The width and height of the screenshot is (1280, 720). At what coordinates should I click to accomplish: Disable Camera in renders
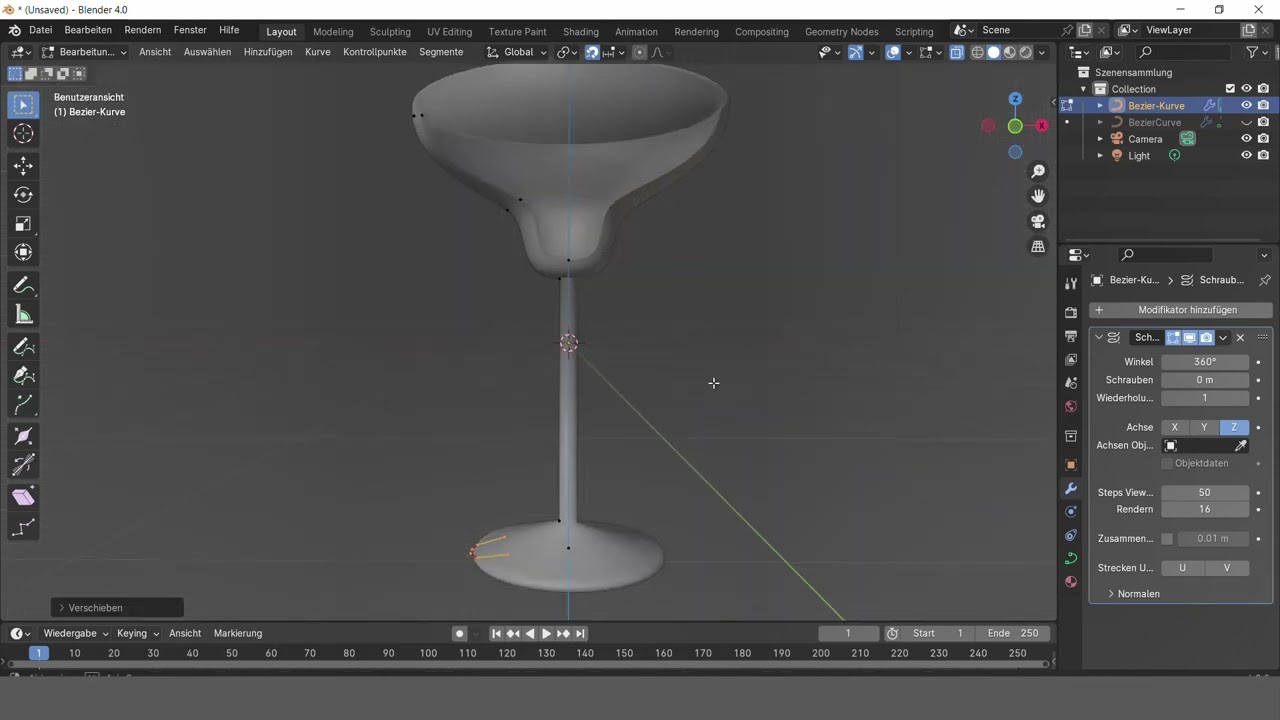(1264, 139)
